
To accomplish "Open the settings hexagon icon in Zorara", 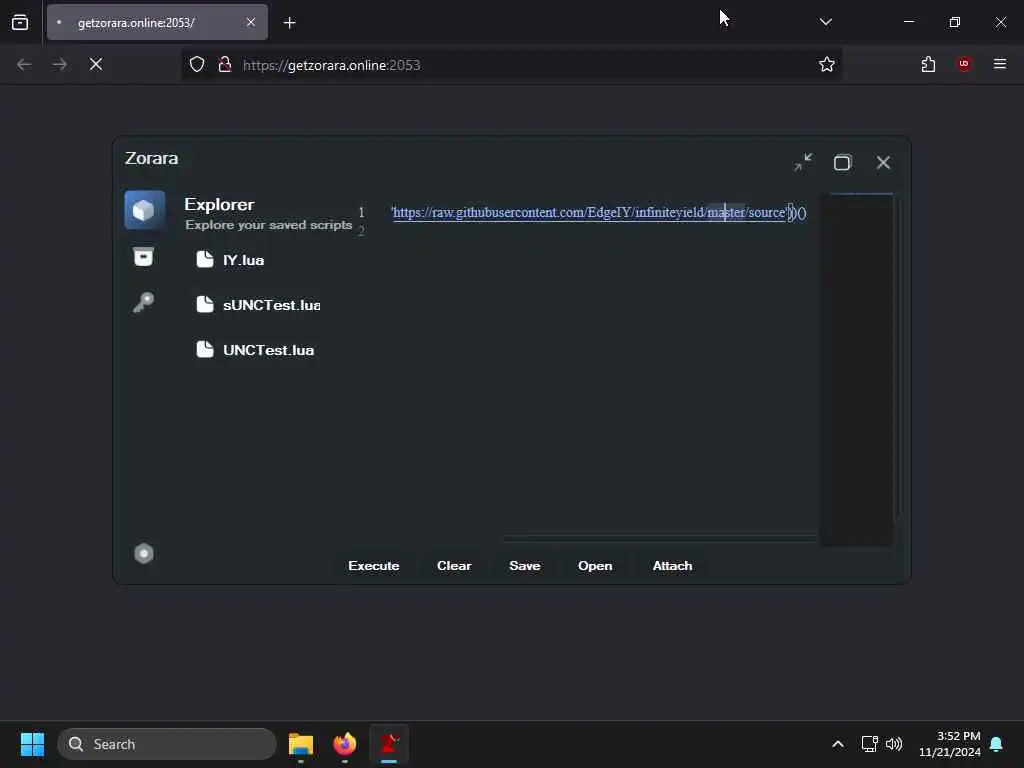I will [x=144, y=554].
